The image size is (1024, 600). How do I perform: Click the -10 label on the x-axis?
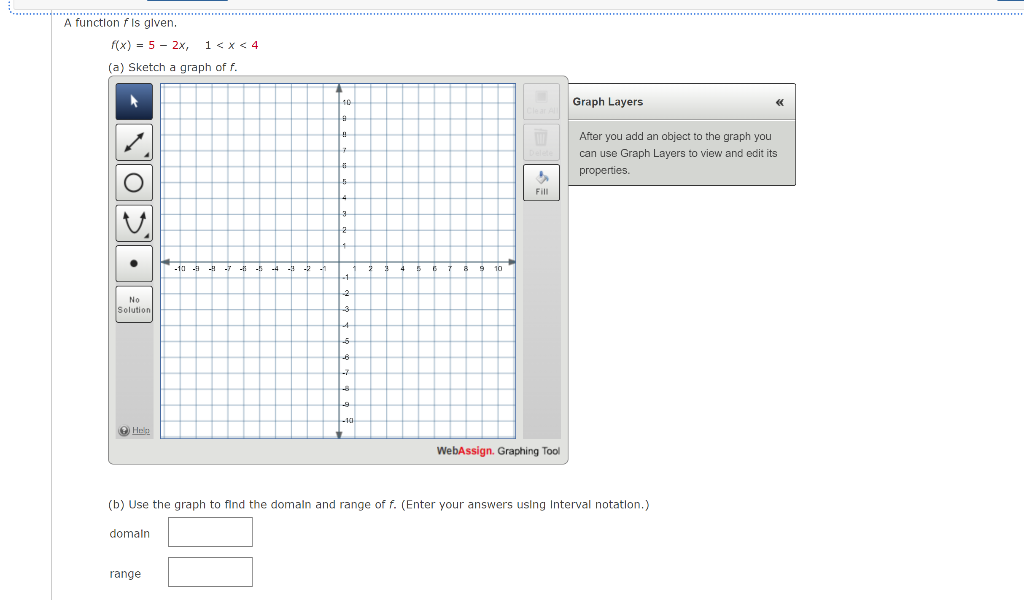[180, 268]
